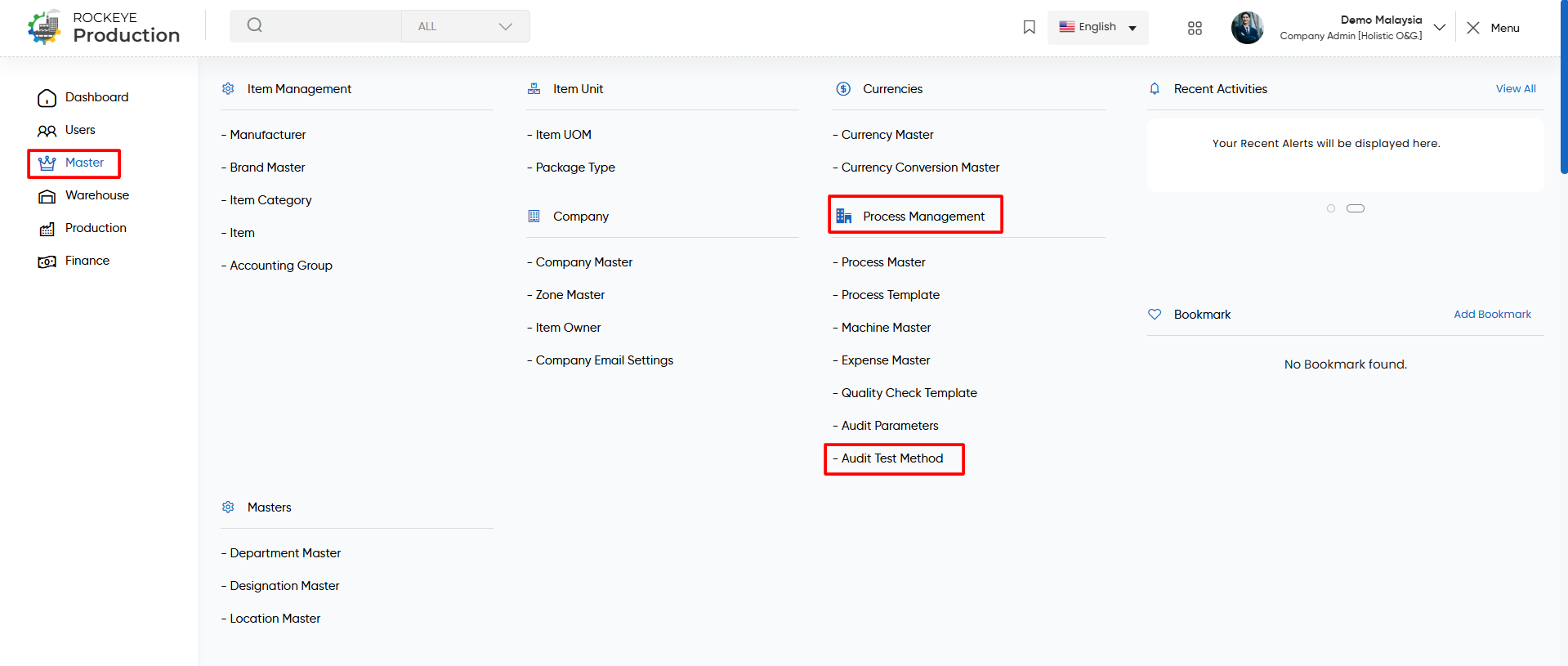Expand the Demo Malaysia account chevron
Image resolution: width=1568 pixels, height=666 pixels.
[x=1440, y=27]
